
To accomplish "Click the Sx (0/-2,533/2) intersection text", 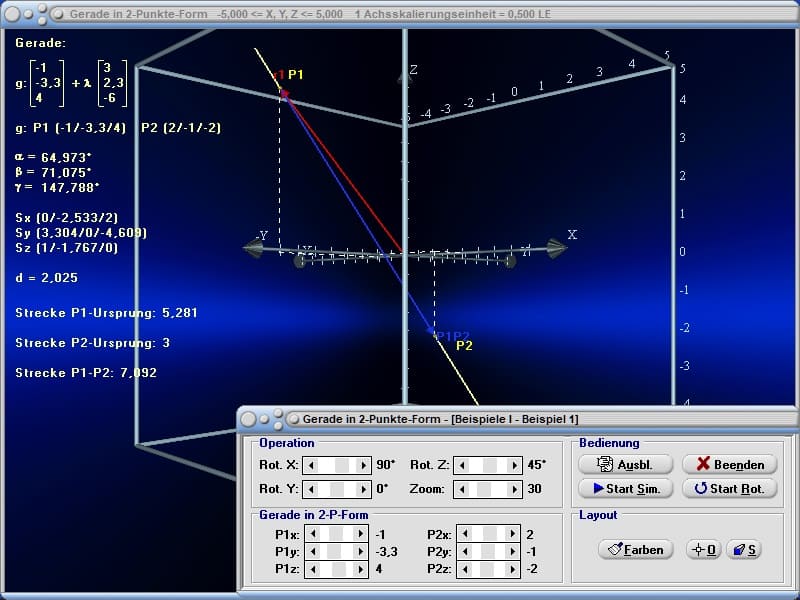I will [66, 217].
